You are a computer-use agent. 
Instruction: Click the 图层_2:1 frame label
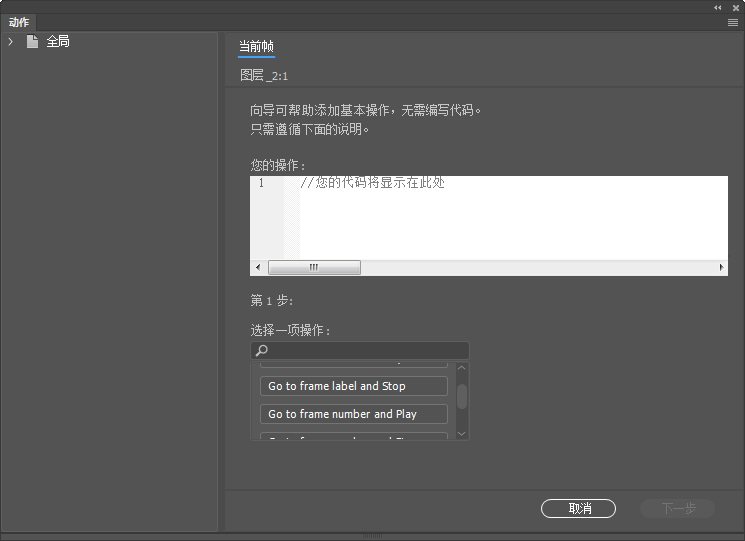[264, 76]
